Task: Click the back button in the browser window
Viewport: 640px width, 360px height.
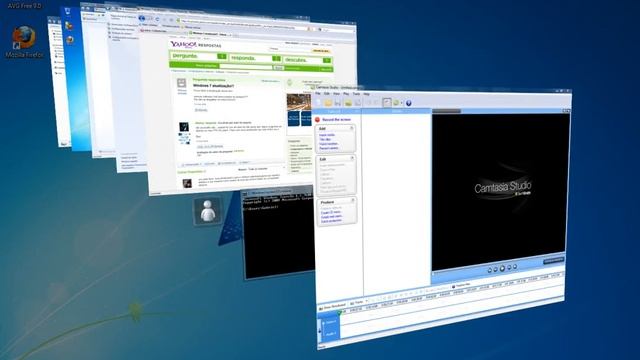Action: [x=142, y=18]
